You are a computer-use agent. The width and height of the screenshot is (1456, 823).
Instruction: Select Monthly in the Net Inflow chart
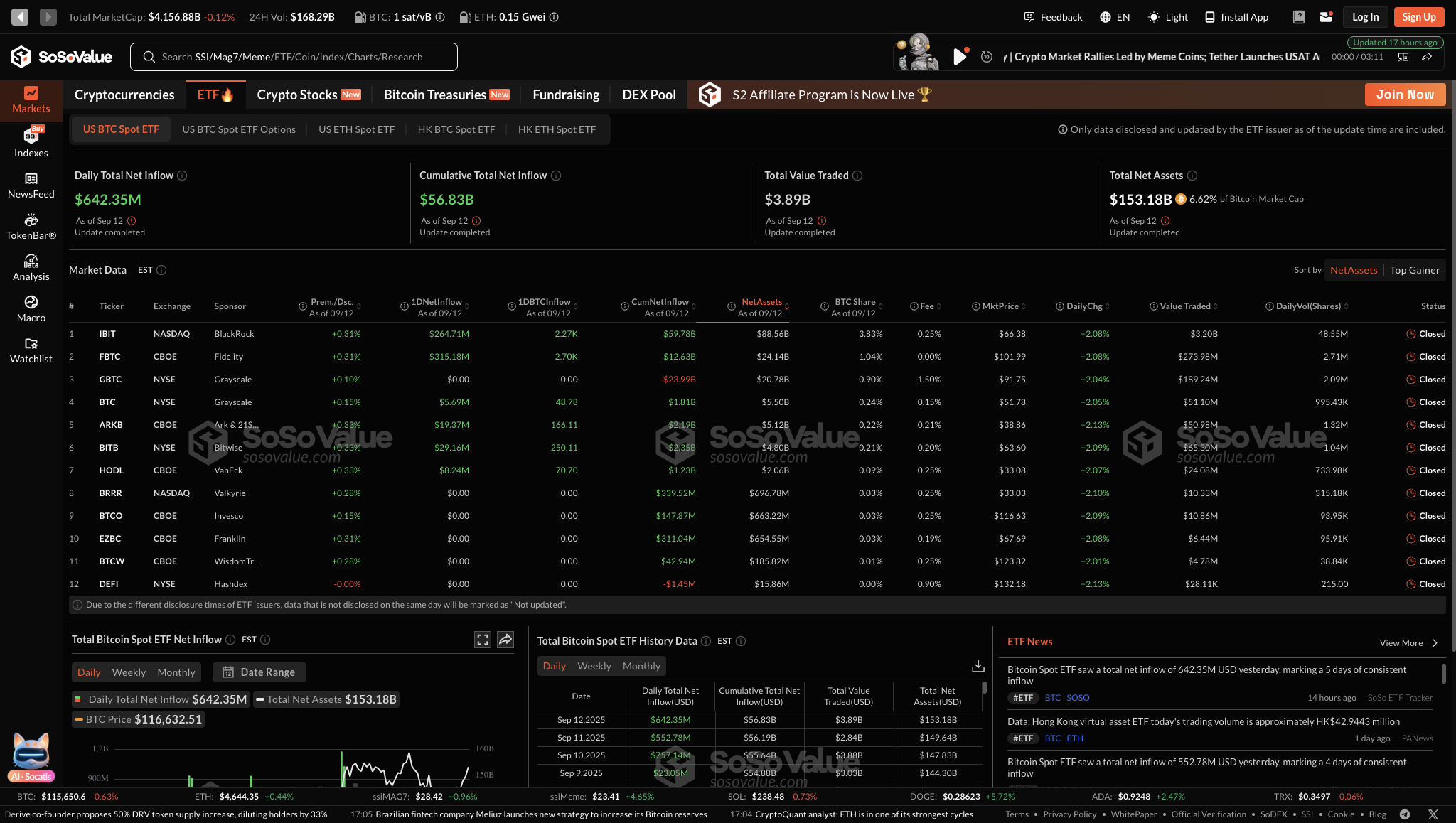(176, 672)
